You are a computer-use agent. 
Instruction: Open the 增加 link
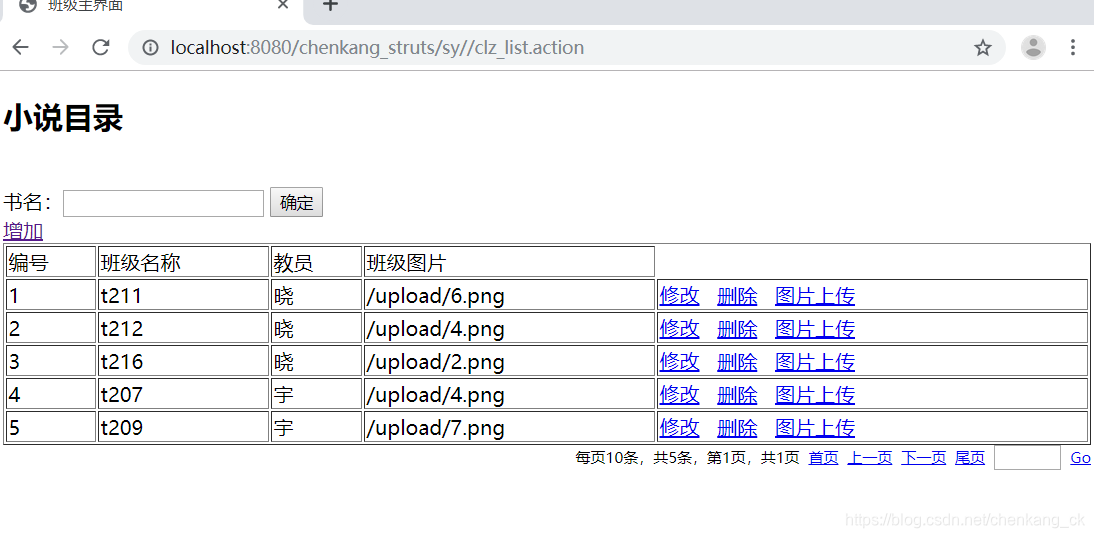[x=23, y=231]
